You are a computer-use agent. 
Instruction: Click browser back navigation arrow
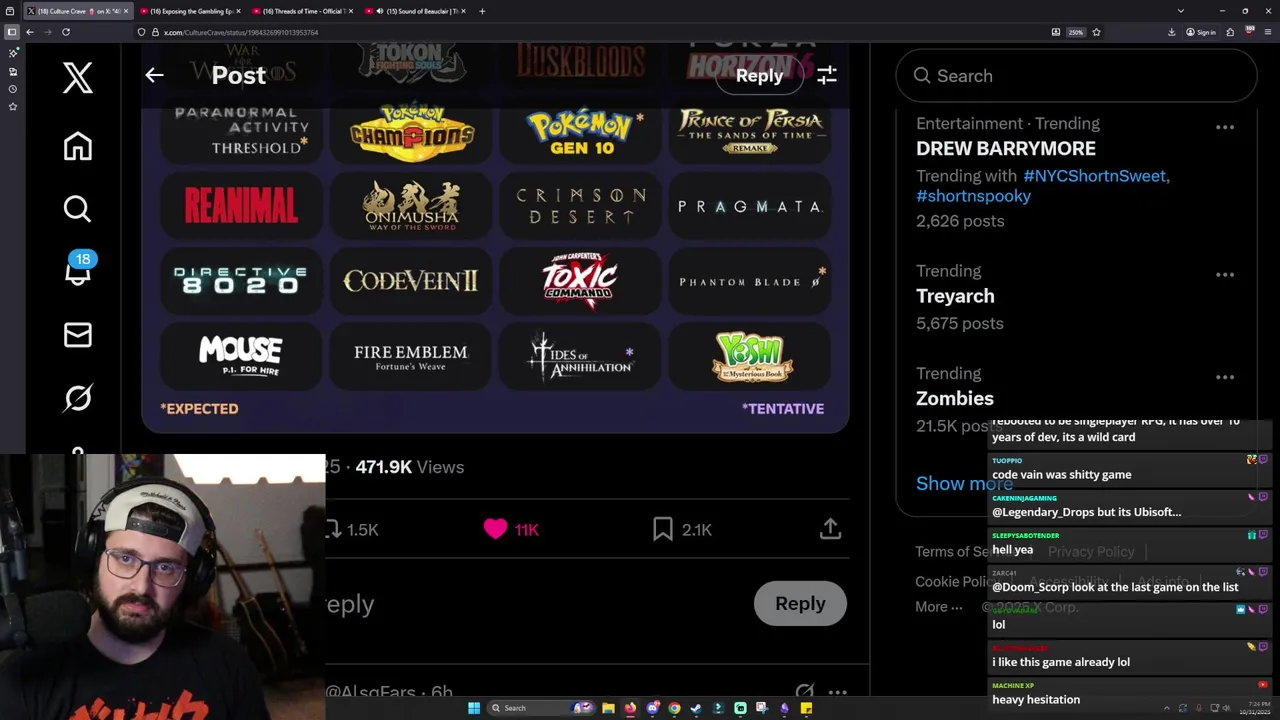pos(30,32)
